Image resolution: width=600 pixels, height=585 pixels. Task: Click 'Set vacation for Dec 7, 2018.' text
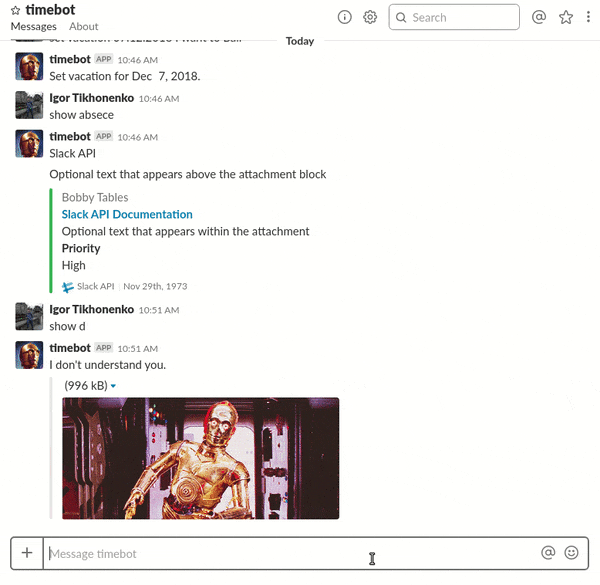point(125,77)
